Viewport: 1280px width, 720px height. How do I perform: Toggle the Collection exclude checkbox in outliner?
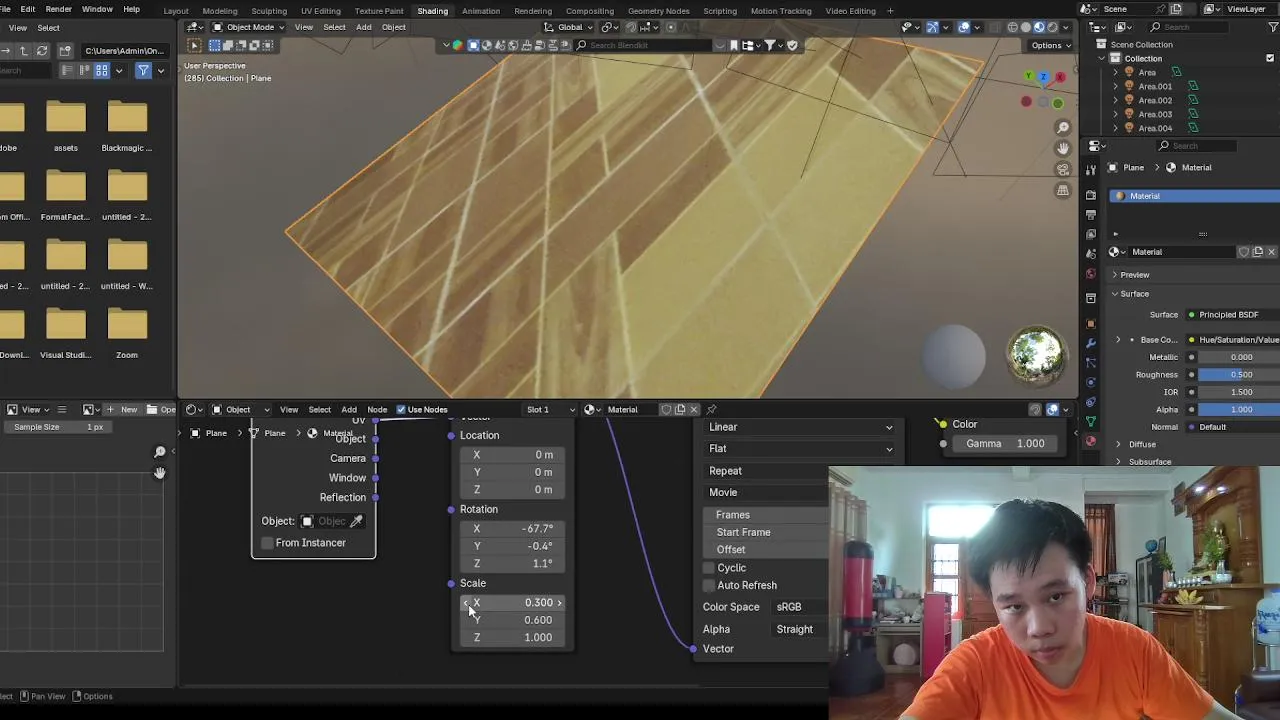click(x=1270, y=58)
